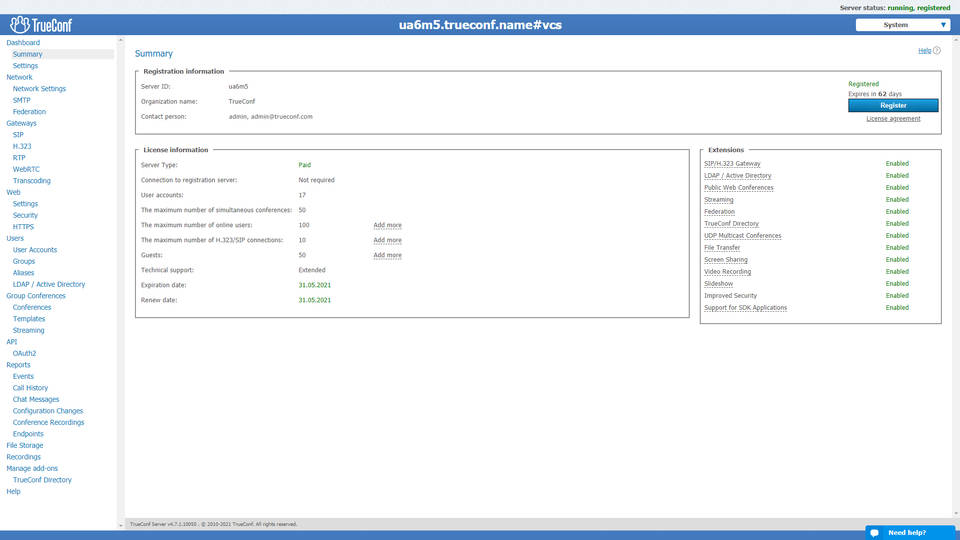
Task: Open the Recordings page
Action: coord(23,457)
